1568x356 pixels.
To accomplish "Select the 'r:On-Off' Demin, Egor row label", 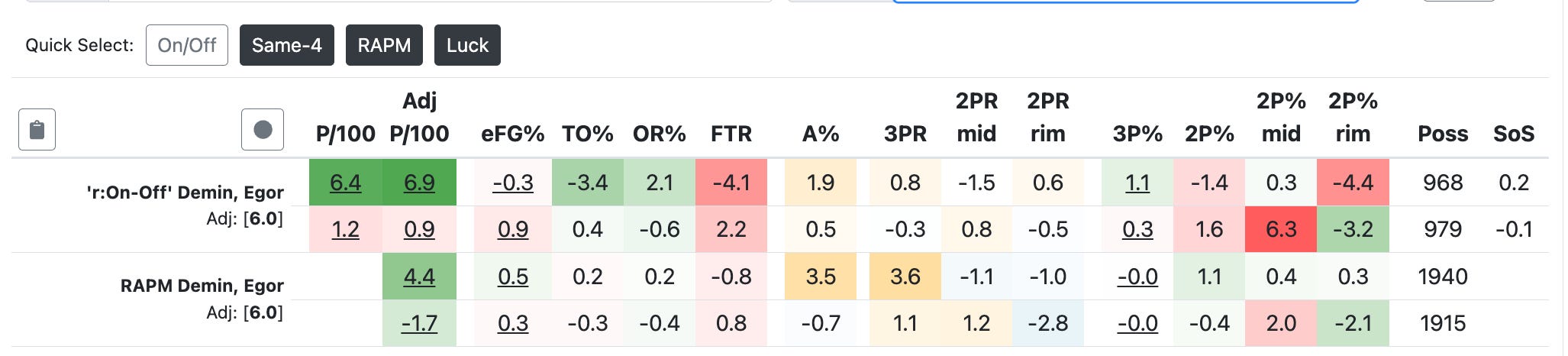I will (x=185, y=193).
